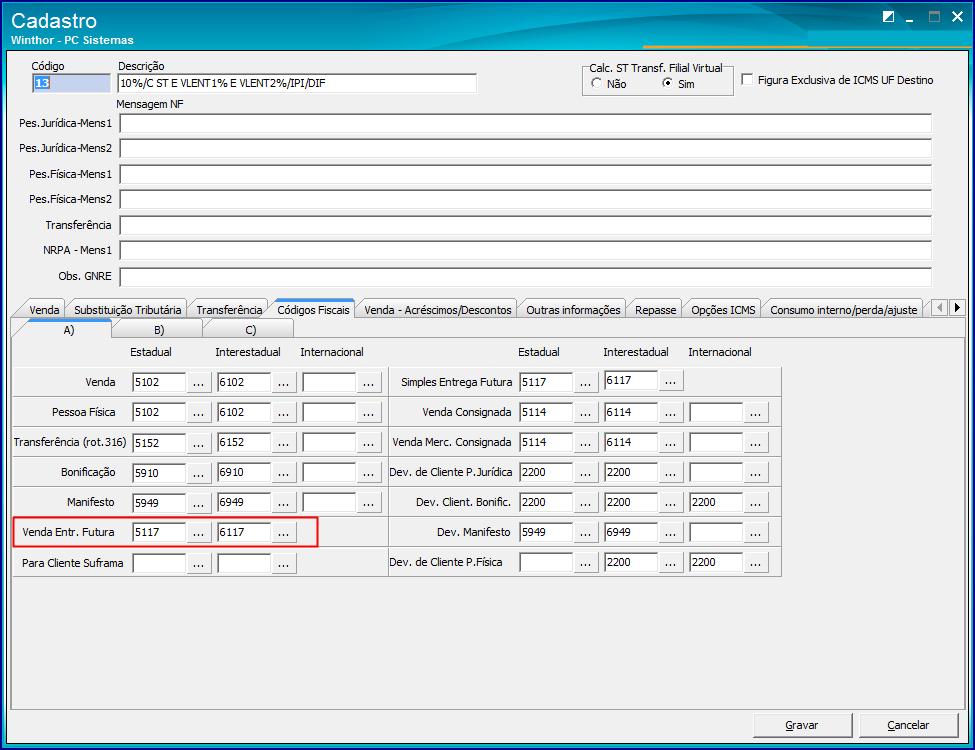Image resolution: width=975 pixels, height=750 pixels.
Task: Click the Cancelar button
Action: click(908, 725)
